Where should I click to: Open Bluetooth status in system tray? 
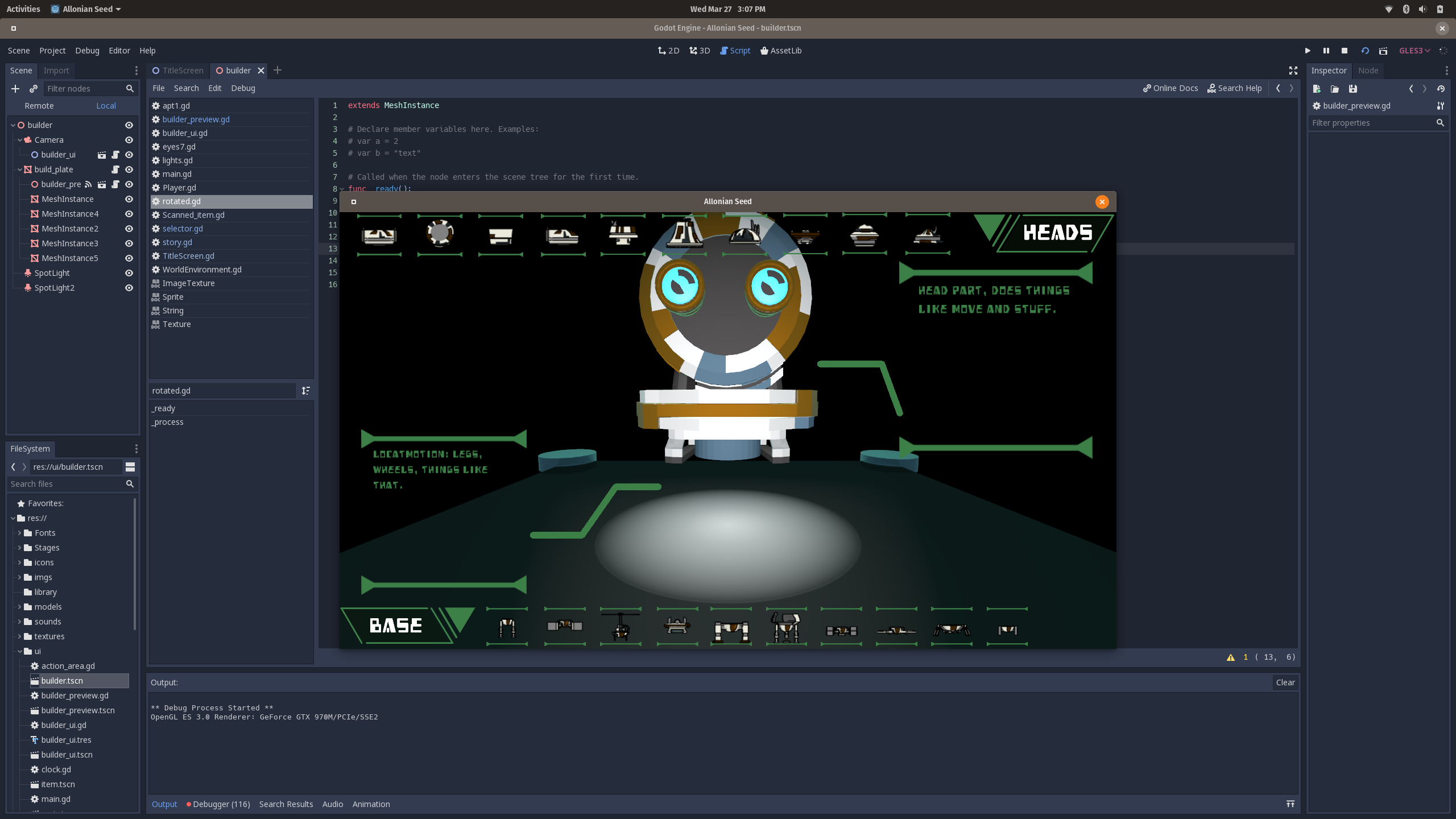tap(1406, 9)
